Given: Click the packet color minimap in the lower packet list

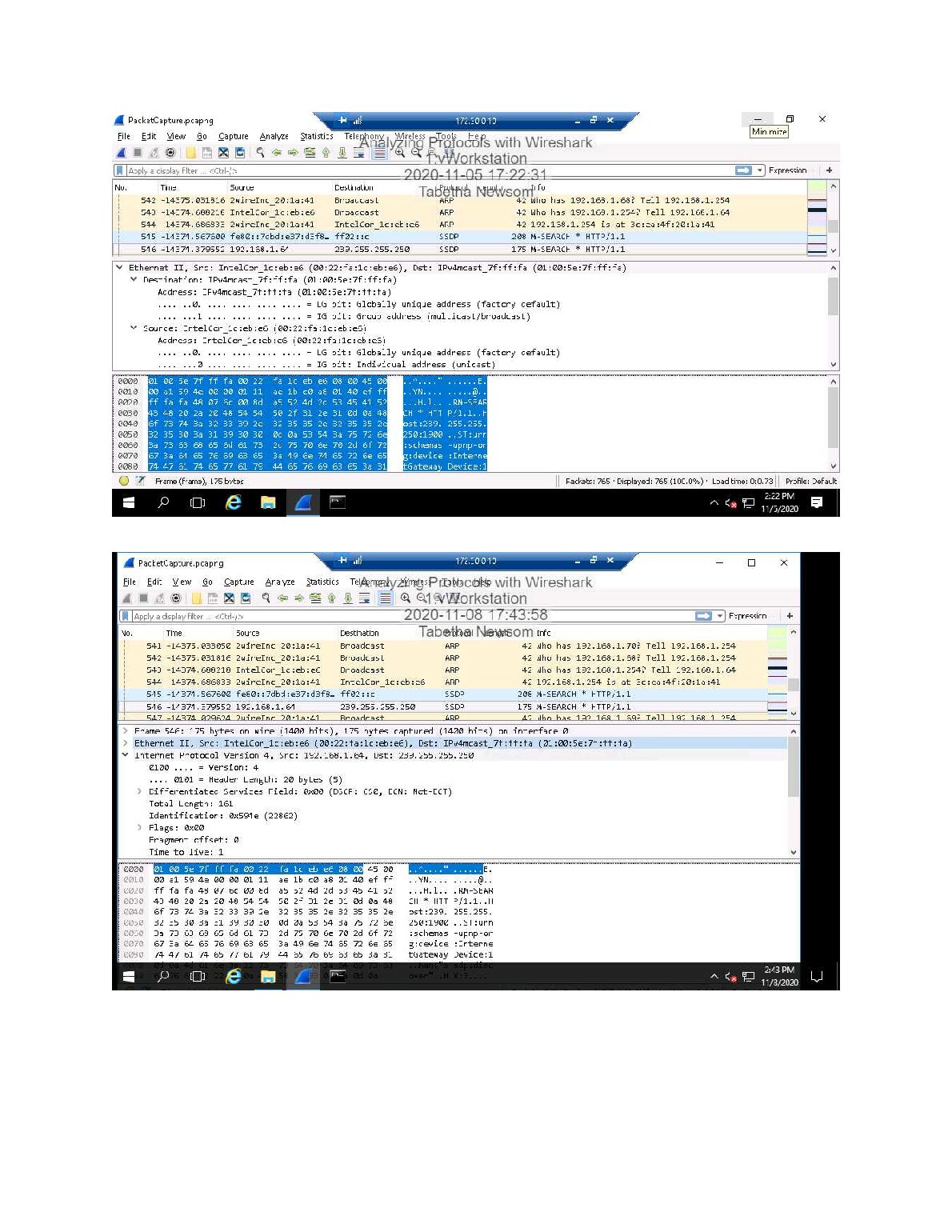Looking at the screenshot, I should pyautogui.click(x=777, y=671).
